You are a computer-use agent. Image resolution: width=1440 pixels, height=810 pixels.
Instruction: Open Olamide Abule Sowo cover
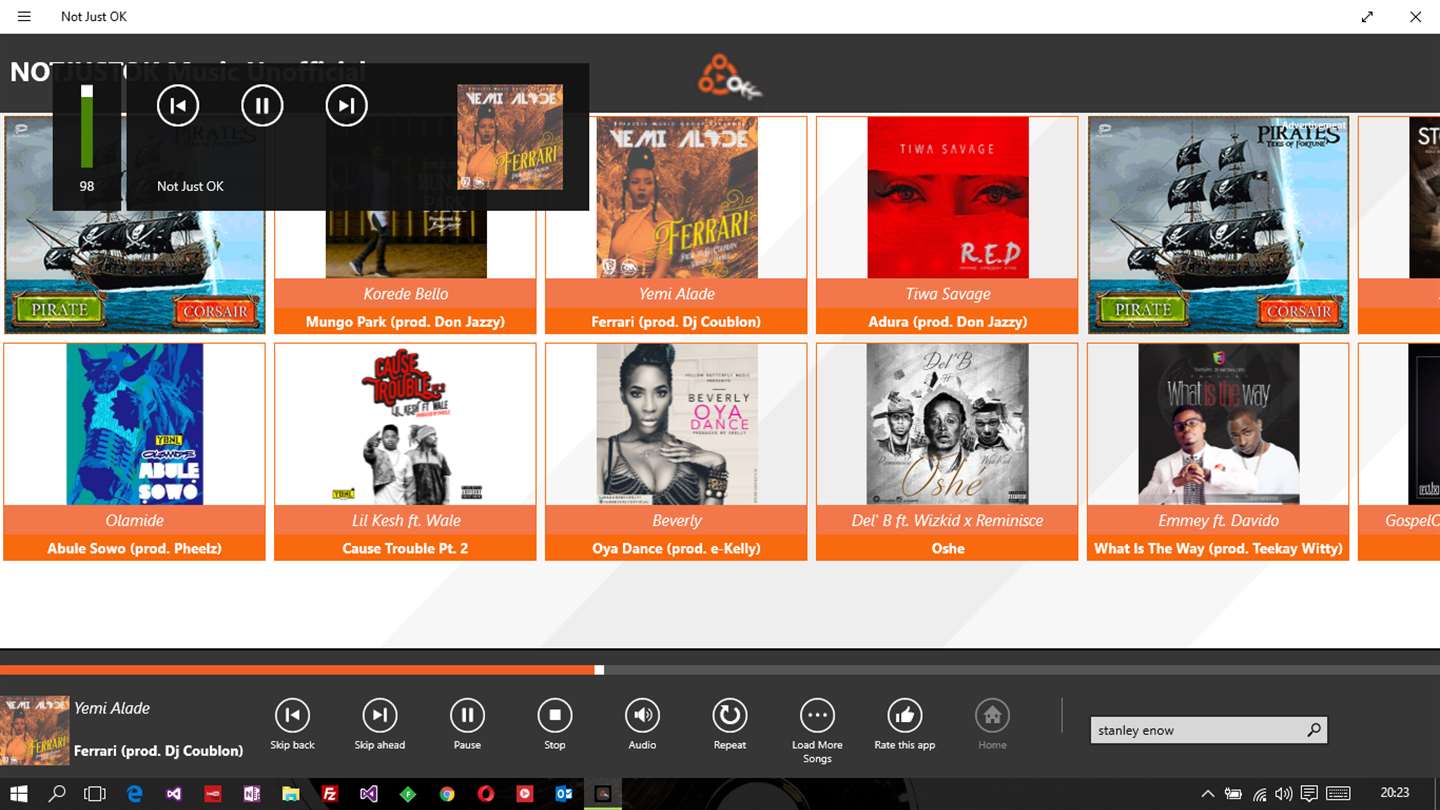pos(135,424)
